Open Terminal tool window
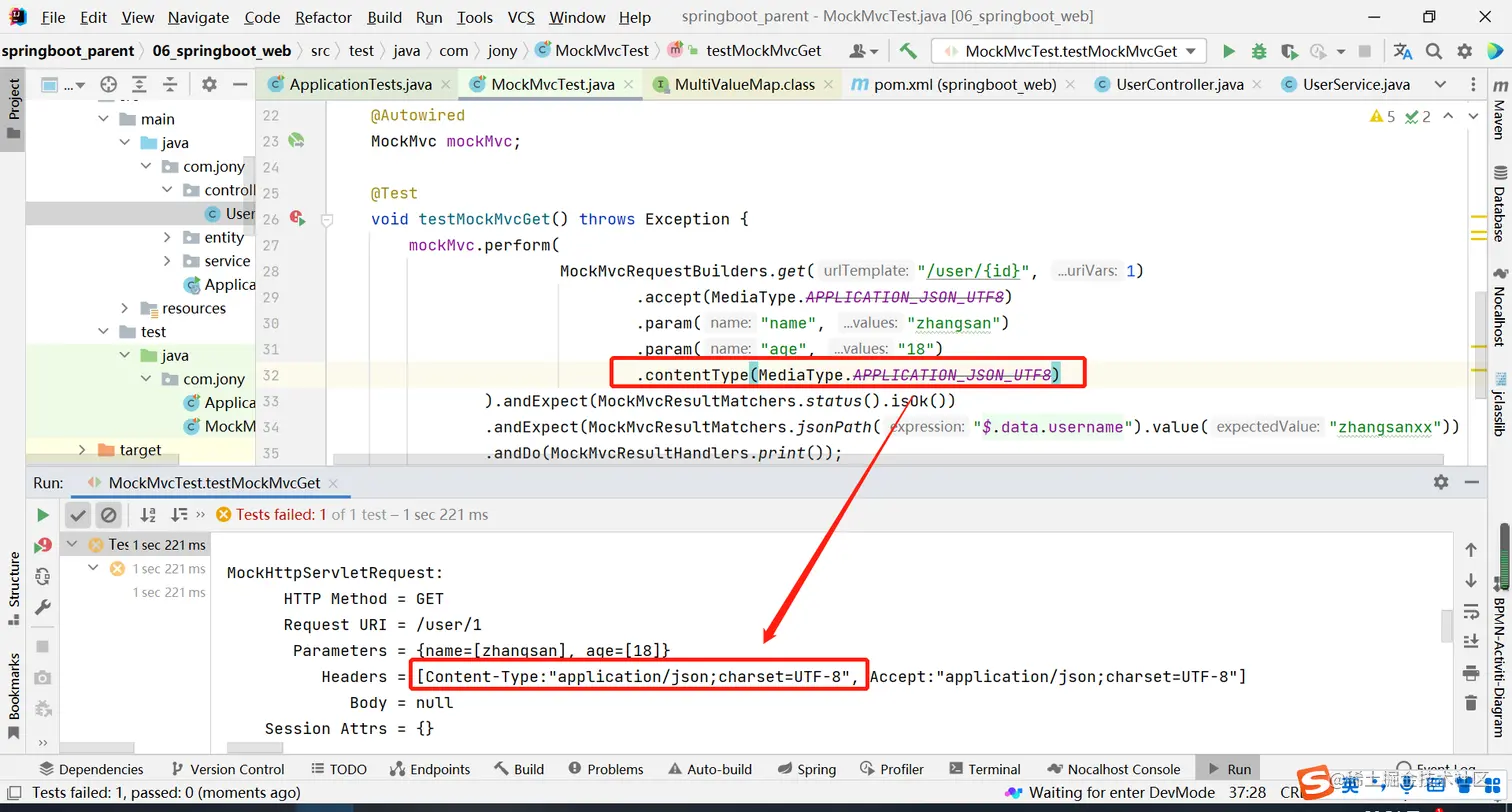 [x=984, y=769]
